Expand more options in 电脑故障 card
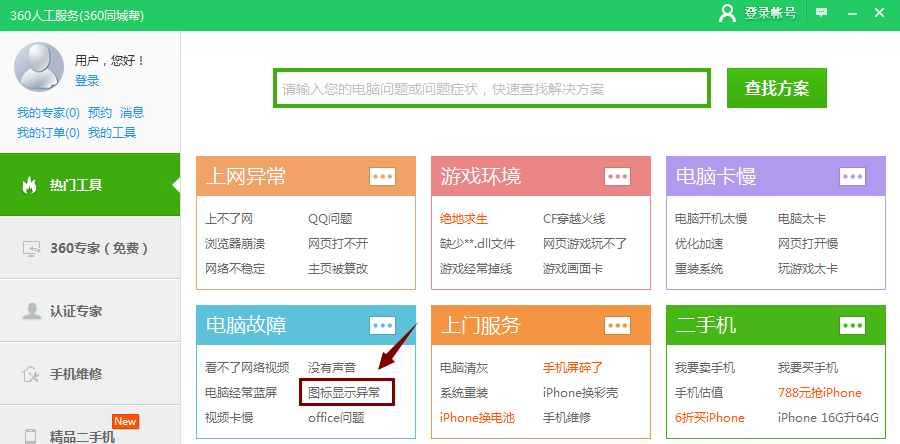 tap(382, 326)
